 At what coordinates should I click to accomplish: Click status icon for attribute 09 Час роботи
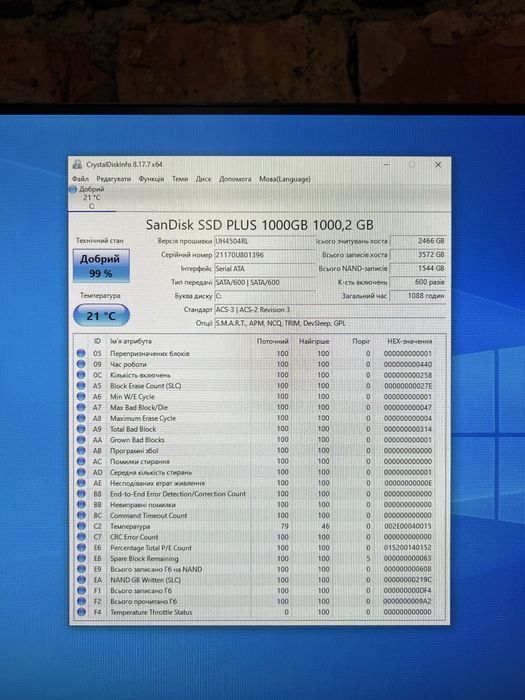click(x=81, y=364)
